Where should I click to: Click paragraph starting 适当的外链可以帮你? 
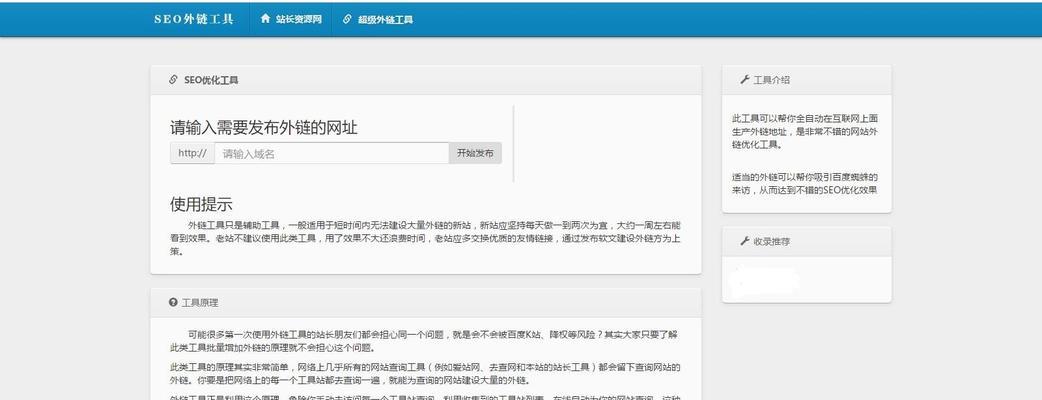[x=805, y=183]
